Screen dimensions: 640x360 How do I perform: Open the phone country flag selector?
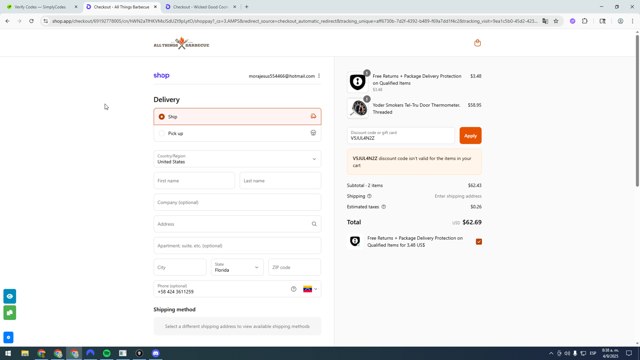[310, 289]
